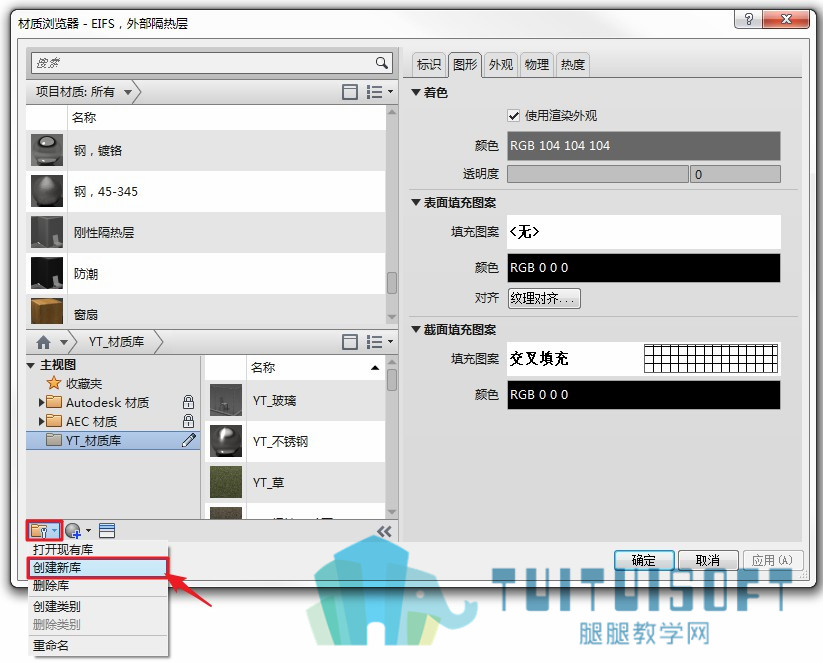
Task: Open the asset browser icon
Action: pos(107,531)
